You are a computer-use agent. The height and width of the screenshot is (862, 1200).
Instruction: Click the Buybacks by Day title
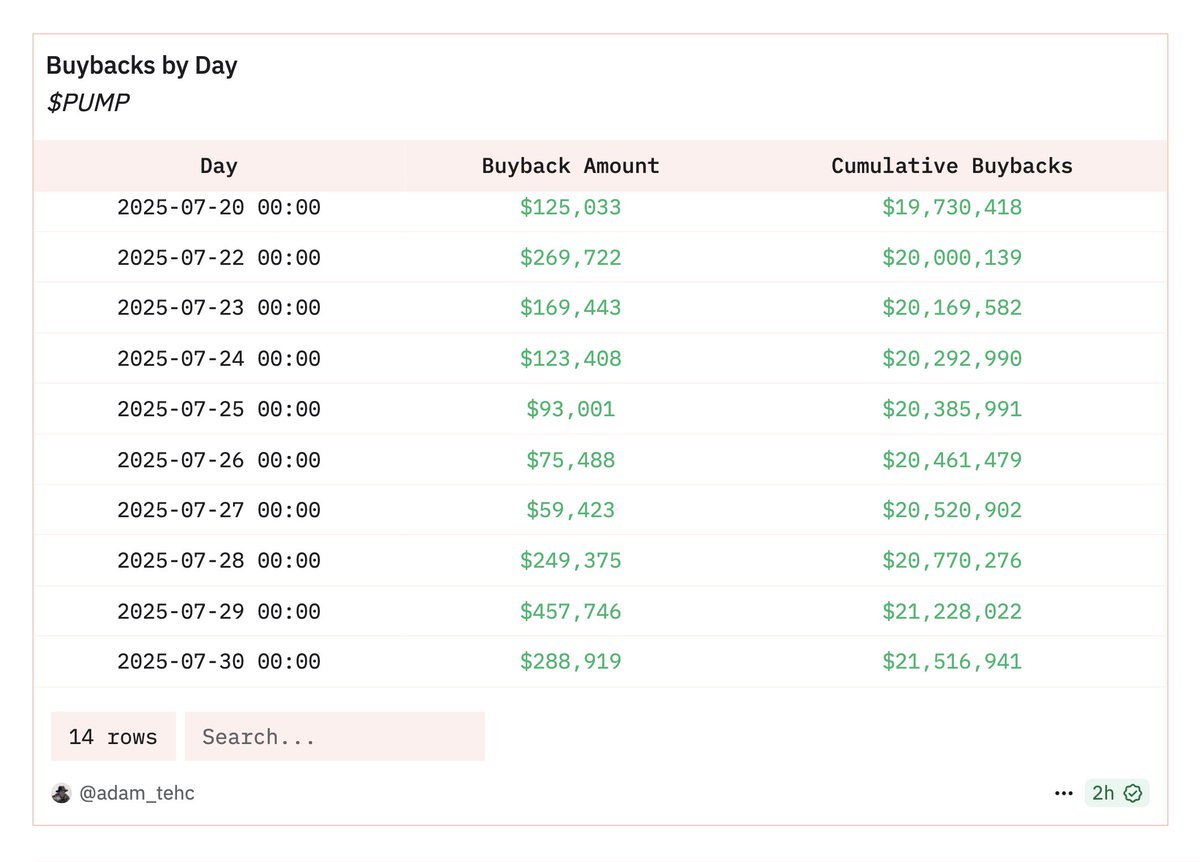[x=141, y=66]
